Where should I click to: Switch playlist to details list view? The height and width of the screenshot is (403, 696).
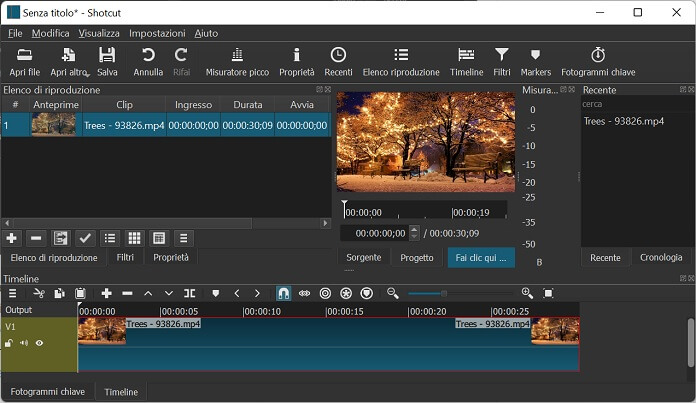coord(110,238)
